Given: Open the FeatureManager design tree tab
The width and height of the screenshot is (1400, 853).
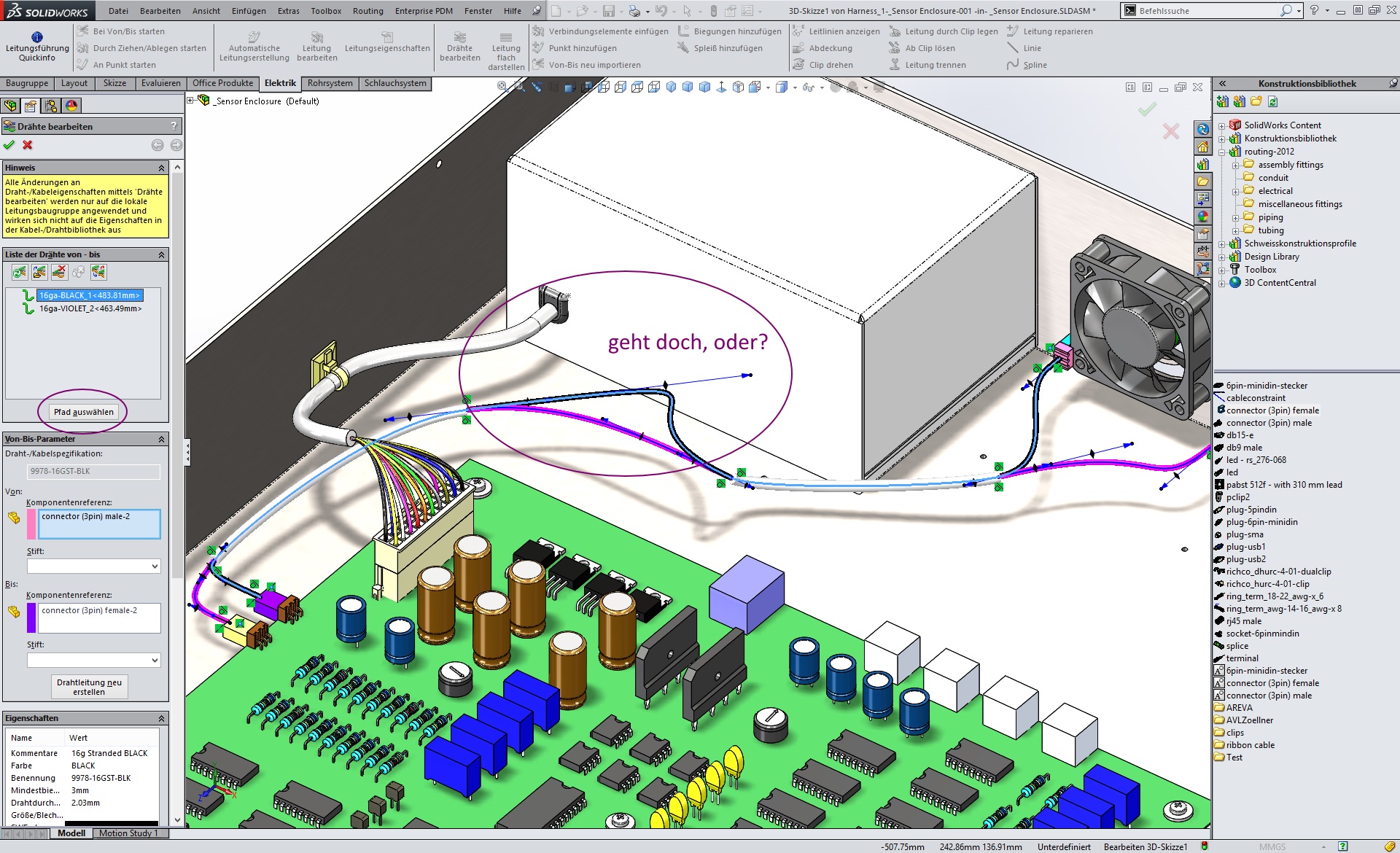Looking at the screenshot, I should 11,106.
